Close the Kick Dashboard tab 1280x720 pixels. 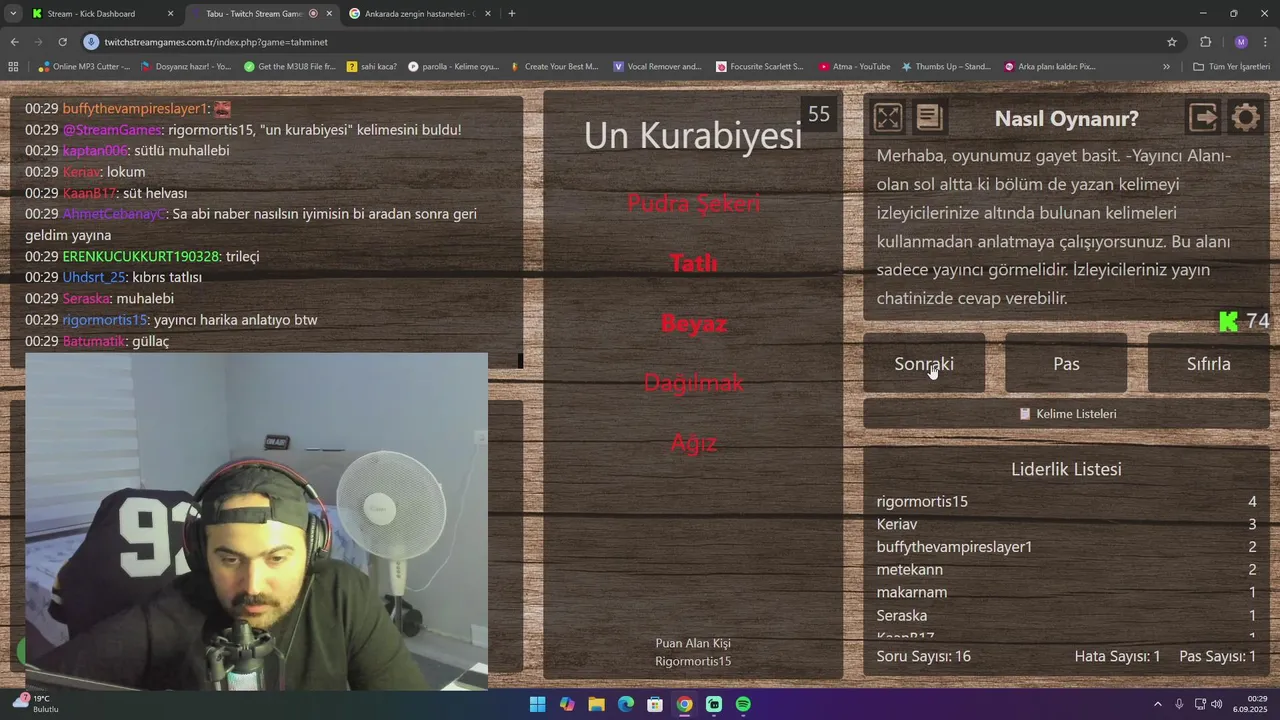click(x=170, y=14)
